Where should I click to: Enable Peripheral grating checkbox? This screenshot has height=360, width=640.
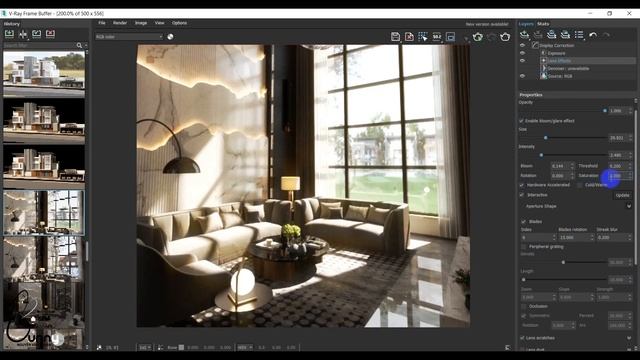coord(524,247)
